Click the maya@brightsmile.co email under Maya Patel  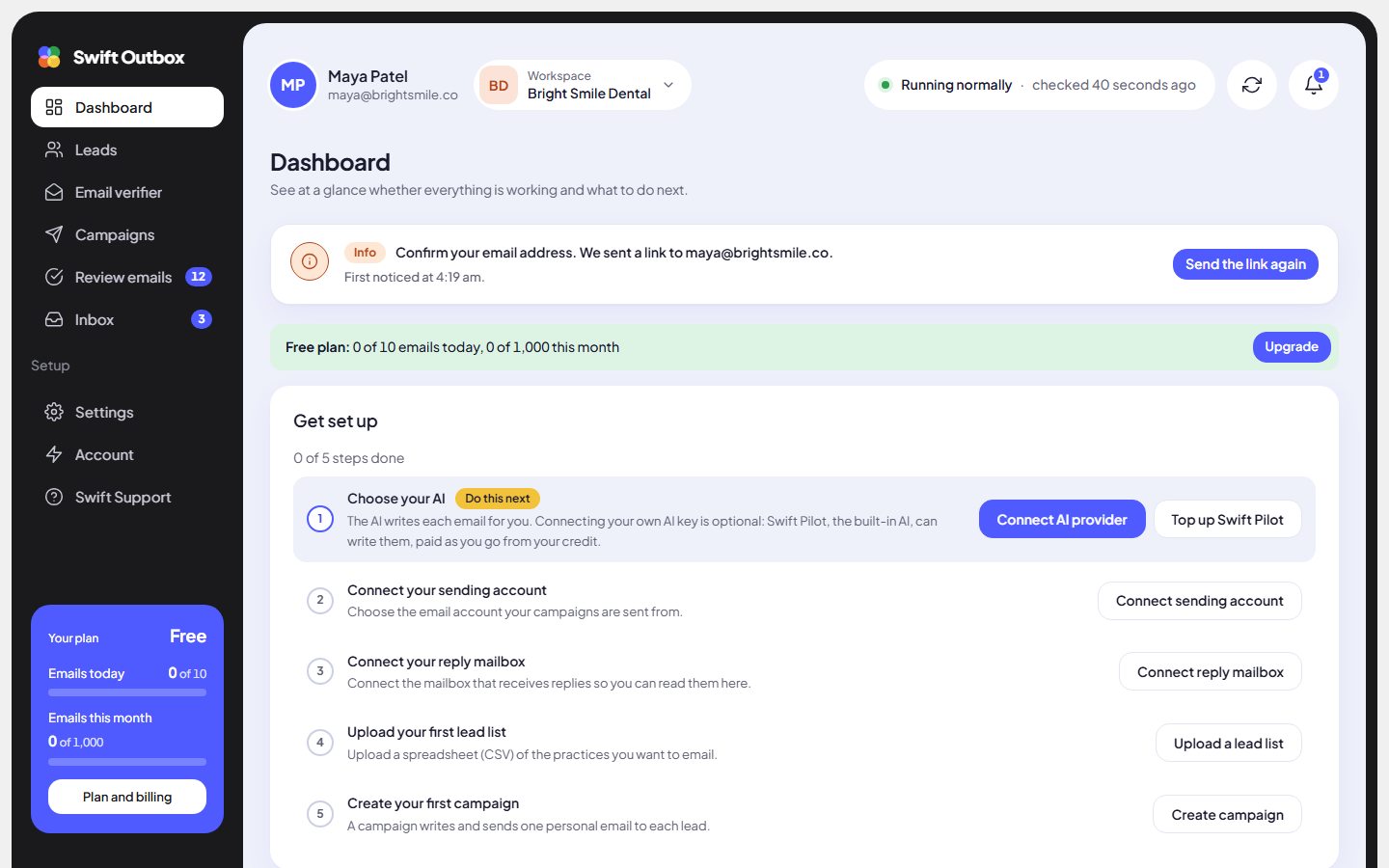pos(393,95)
